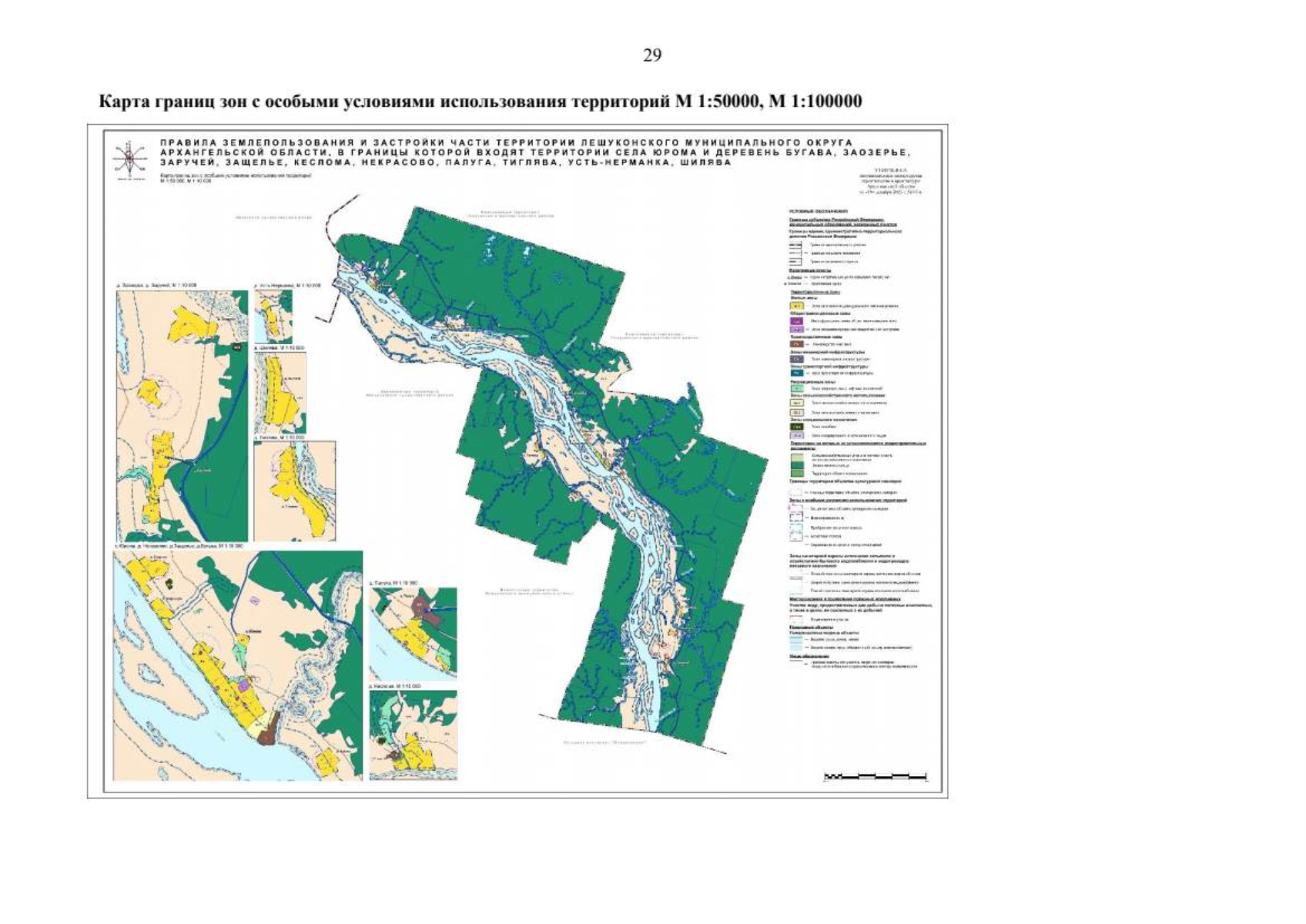1306x924 pixels.
Task: Open the Юрома, Некрасово, Защелье, Бугава inset map
Action: (238, 665)
